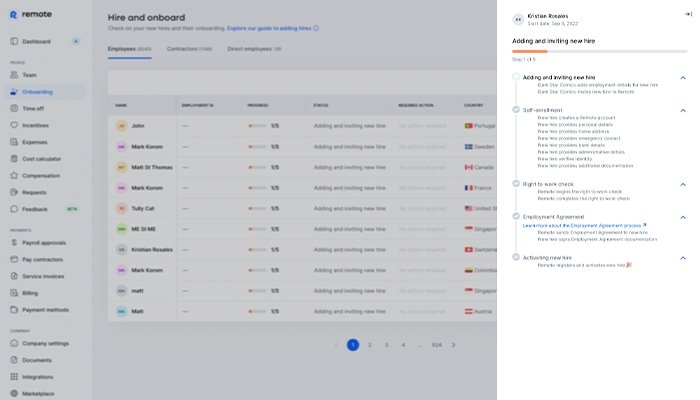
Task: Click the Incentives heart icon
Action: tap(14, 125)
